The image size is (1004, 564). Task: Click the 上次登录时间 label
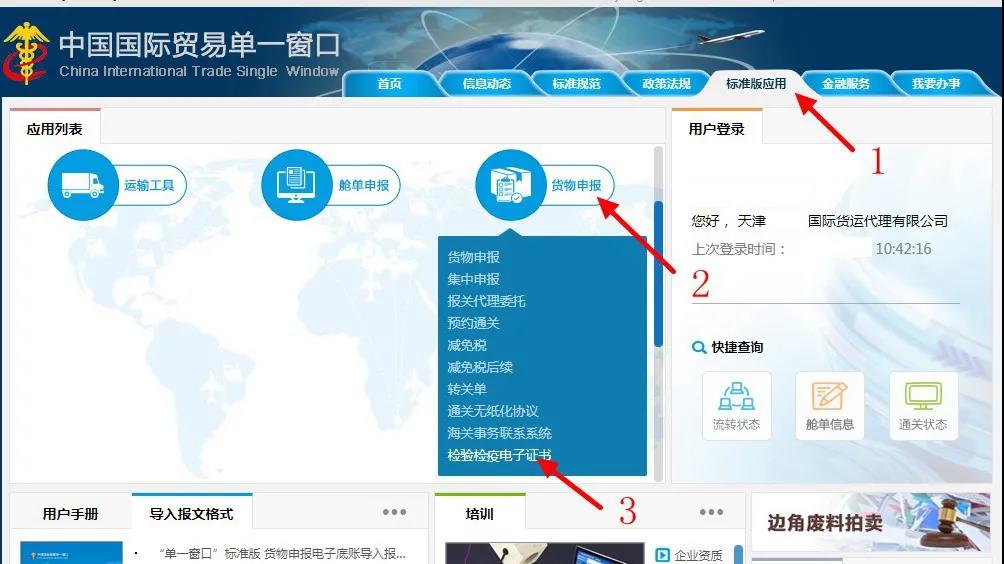coord(738,249)
